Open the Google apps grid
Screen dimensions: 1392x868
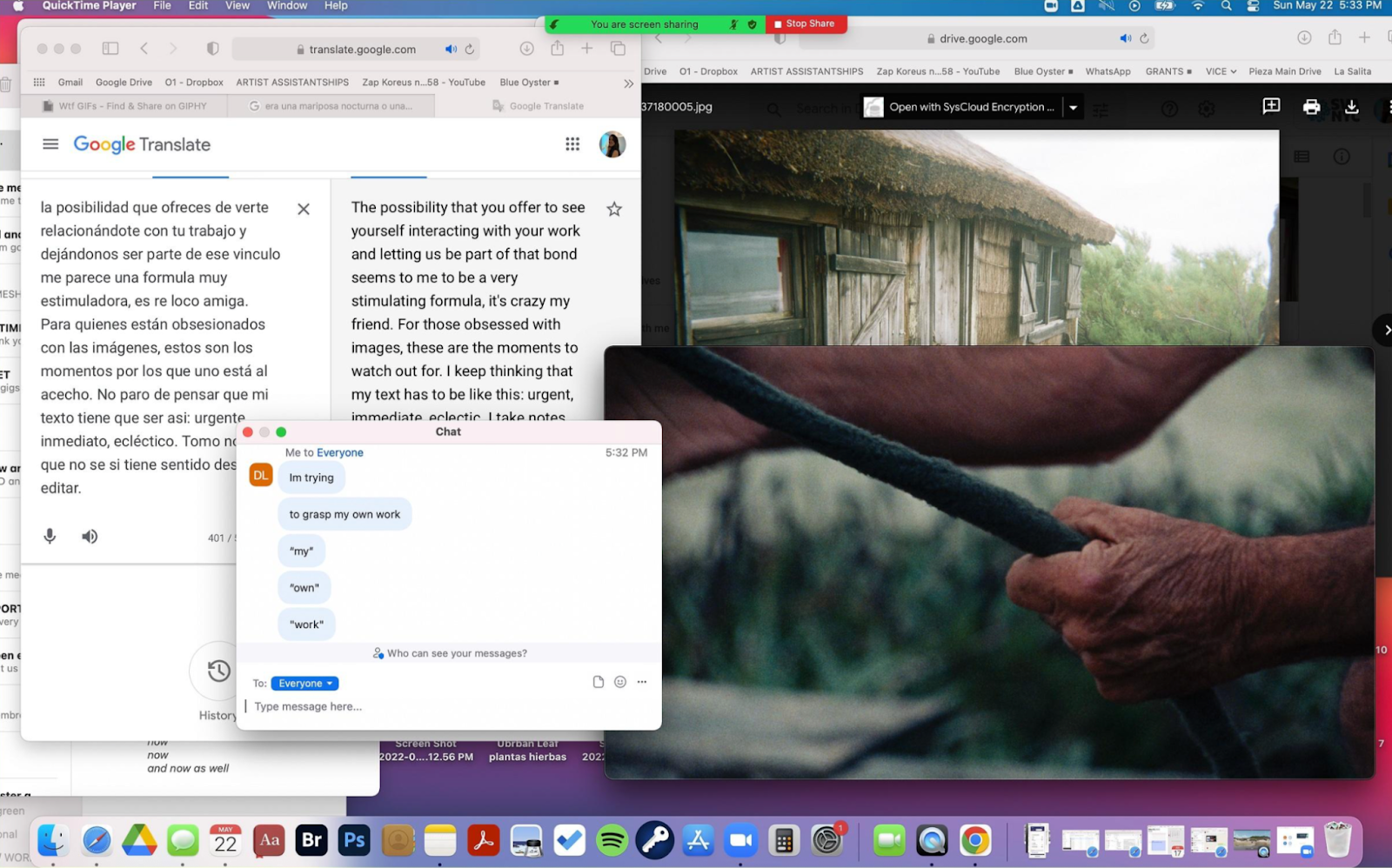click(x=572, y=144)
